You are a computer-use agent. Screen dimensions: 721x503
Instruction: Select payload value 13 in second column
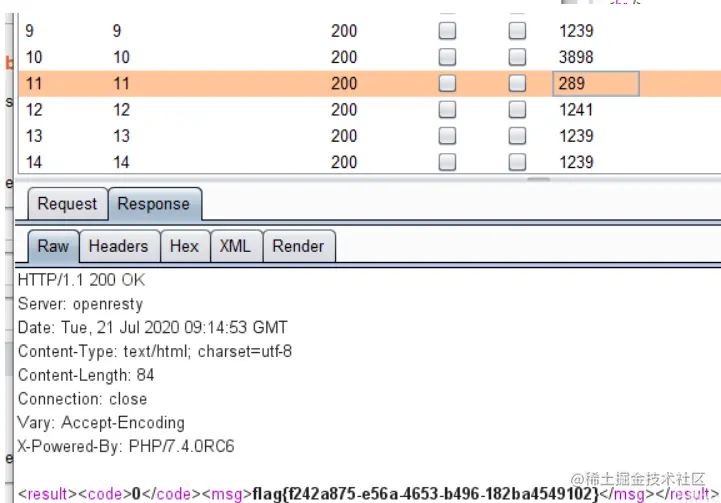(121, 136)
